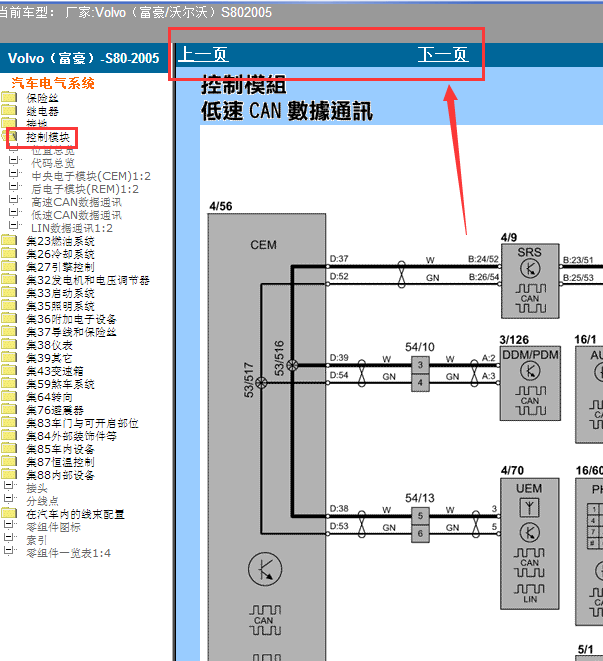Viewport: 603px width, 661px height.
Task: Select the 控制模块 tree folder
Action: pos(48,137)
